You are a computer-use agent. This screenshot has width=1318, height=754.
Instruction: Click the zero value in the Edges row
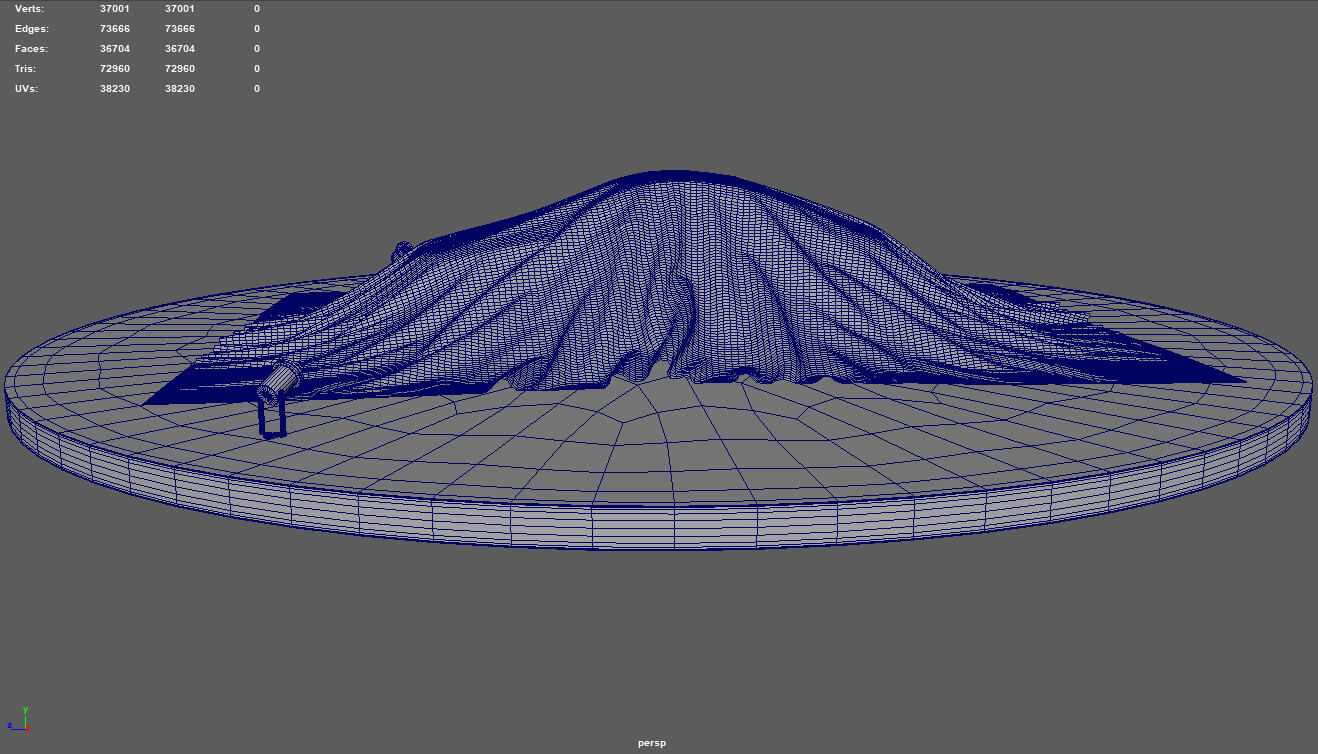(x=257, y=28)
